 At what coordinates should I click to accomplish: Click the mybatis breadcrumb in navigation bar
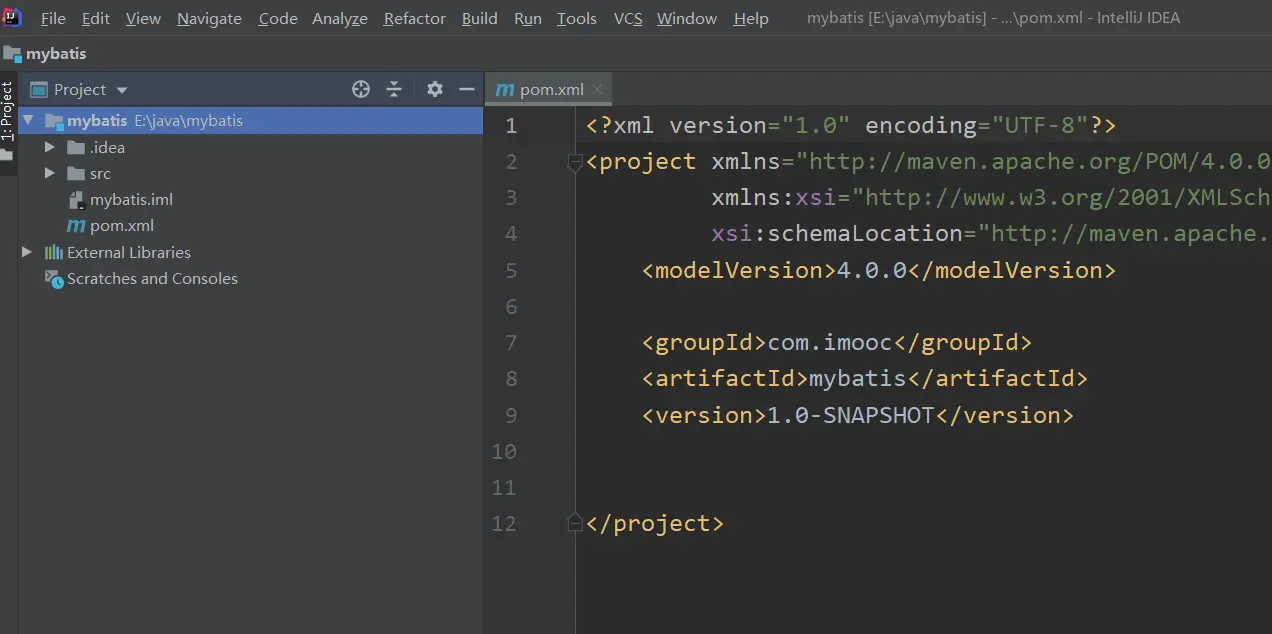click(55, 54)
